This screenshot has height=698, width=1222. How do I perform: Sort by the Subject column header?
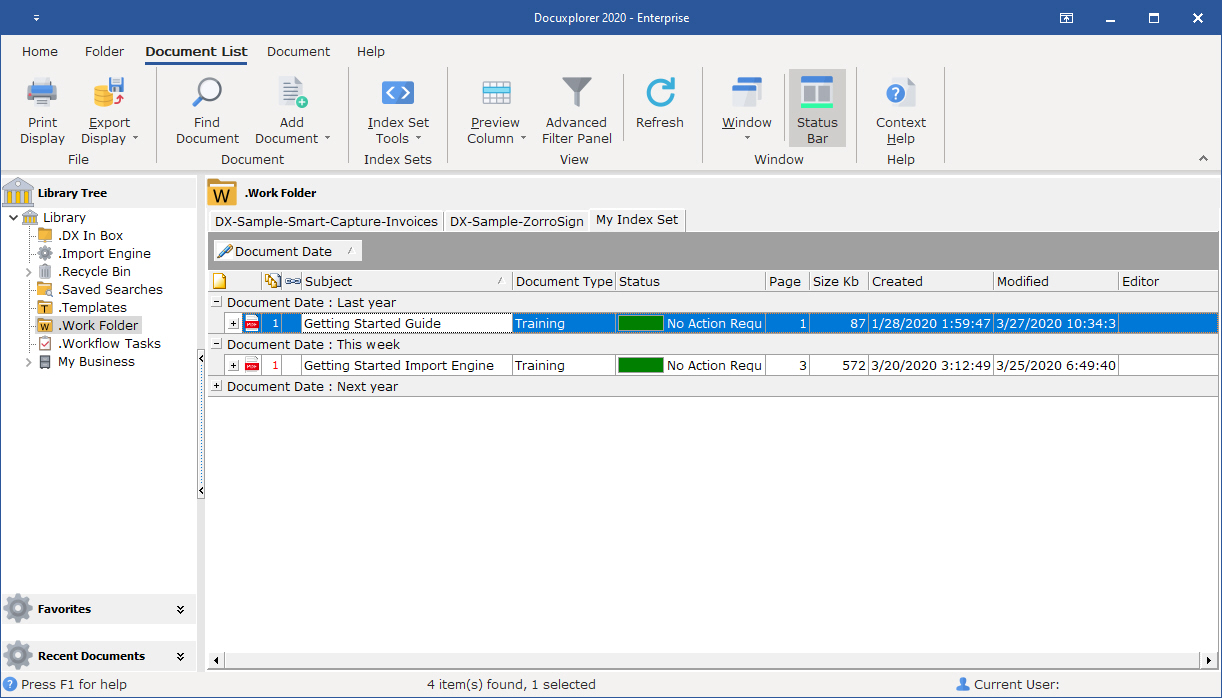[x=406, y=281]
